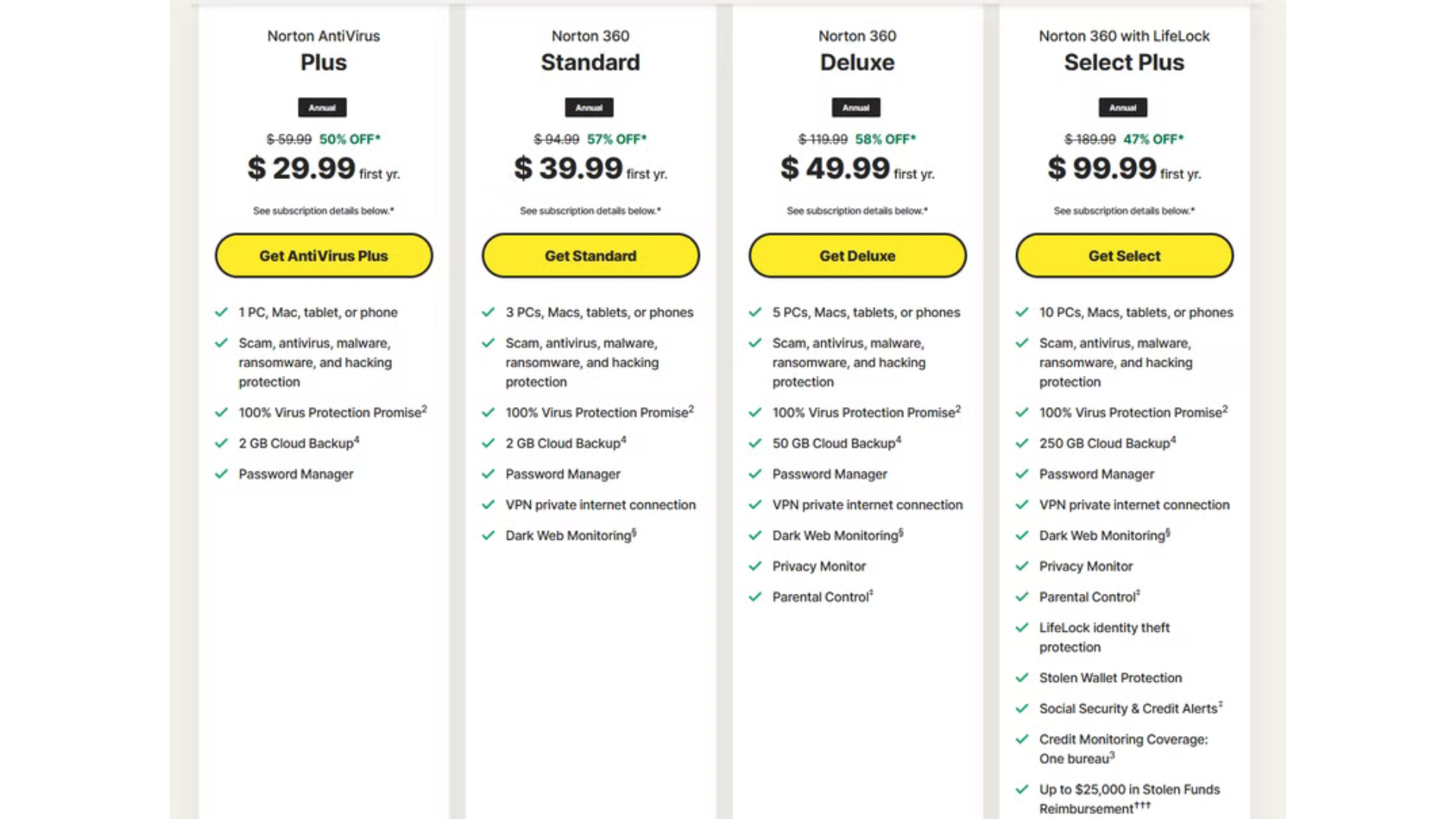Click checkmark beside Stolen Wallet Protection

point(1022,678)
